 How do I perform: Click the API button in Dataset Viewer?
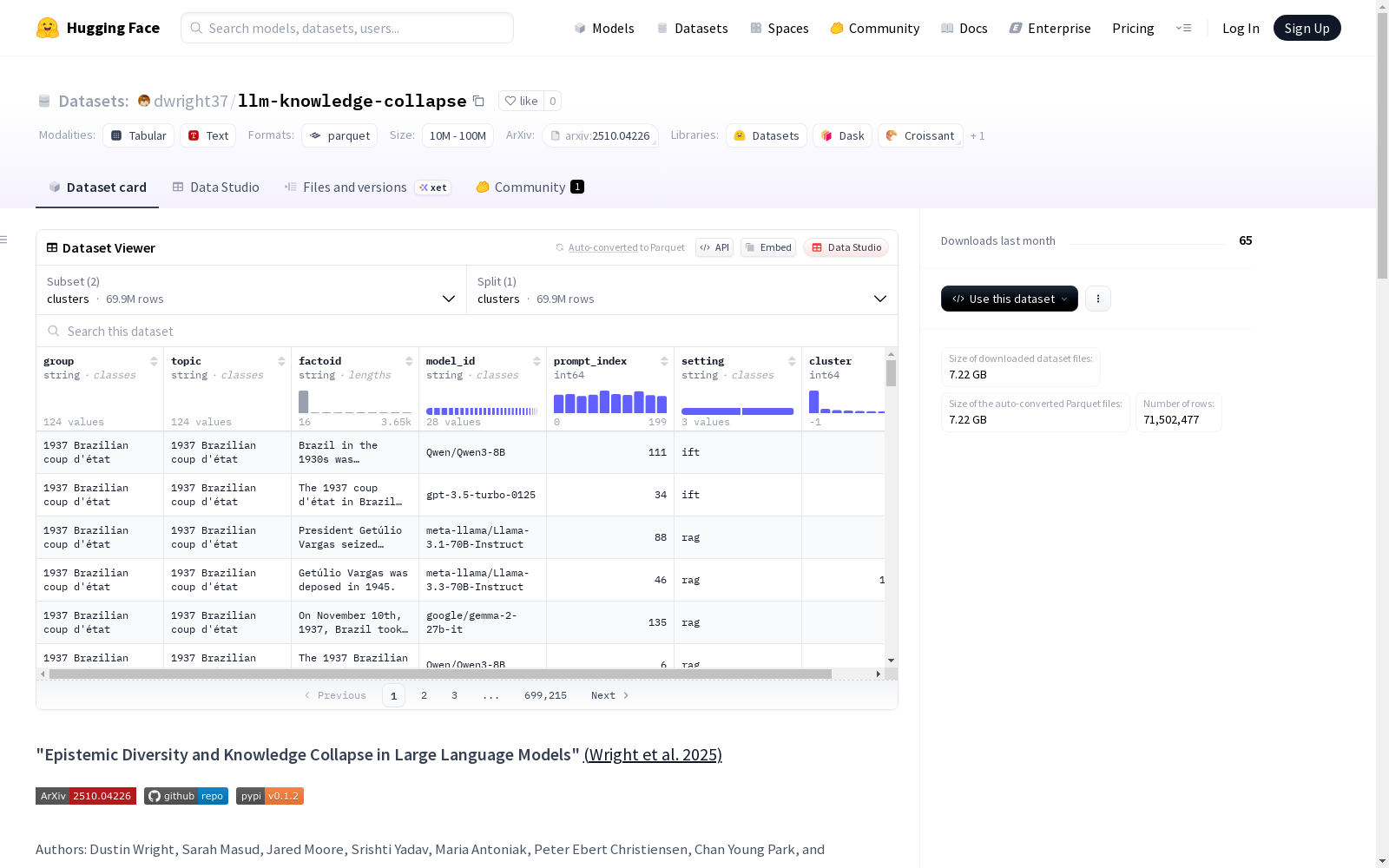coord(714,247)
